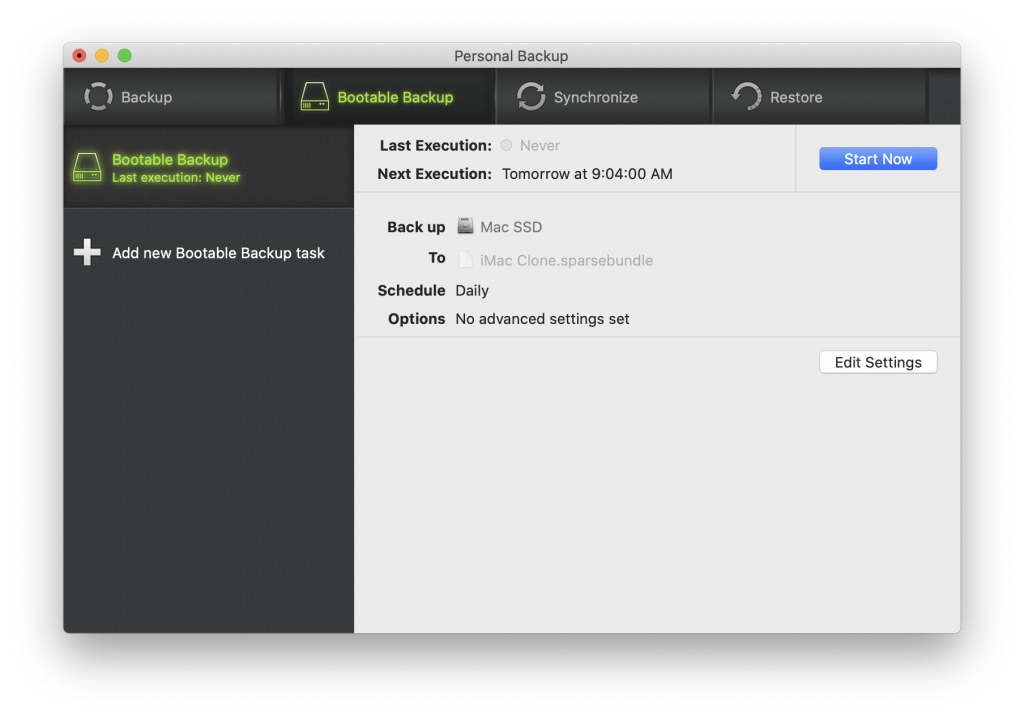Click the sparsebundle file icon
The image size is (1024, 717).
coord(466,260)
